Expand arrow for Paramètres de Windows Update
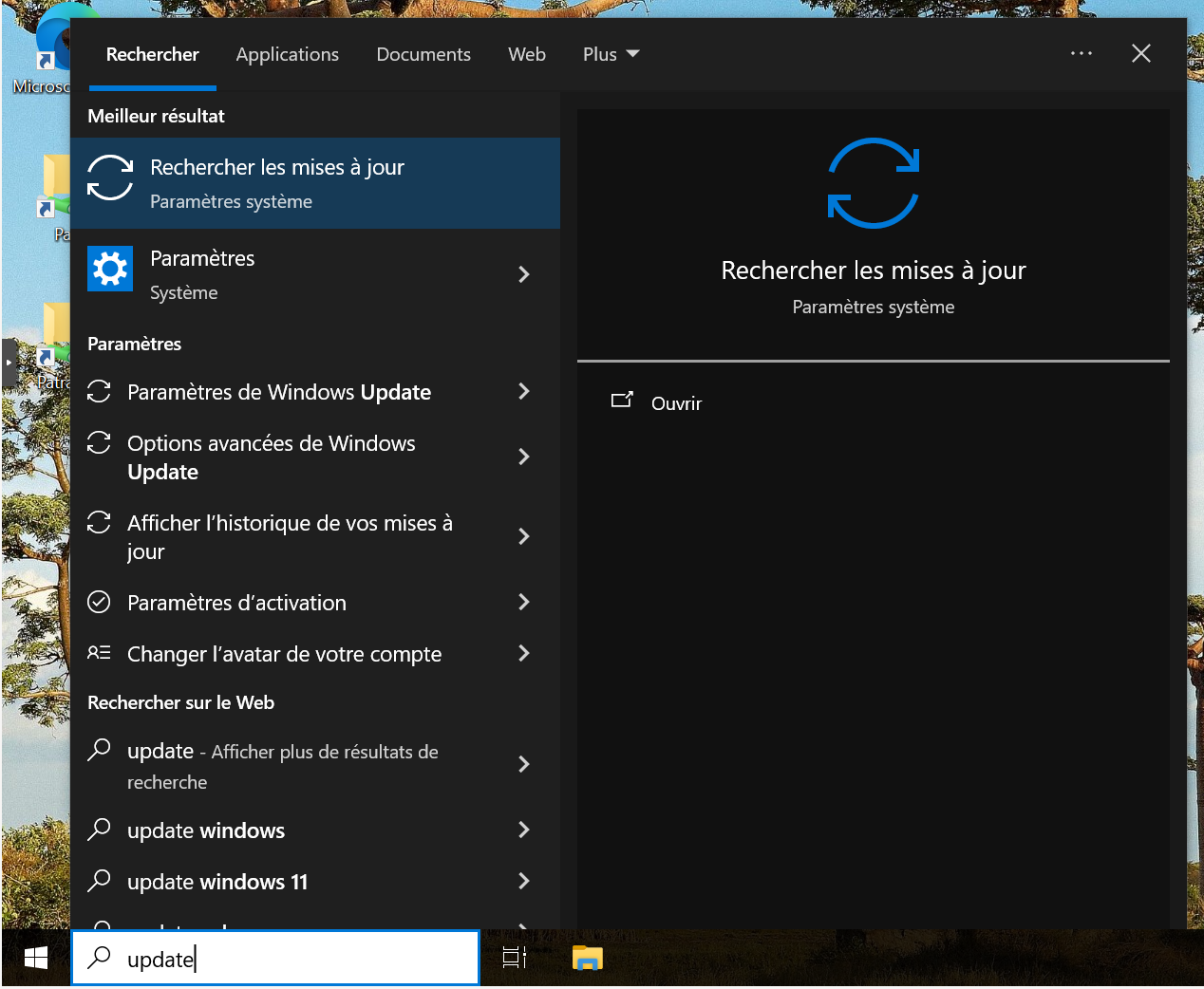The image size is (1204, 989). (x=524, y=391)
